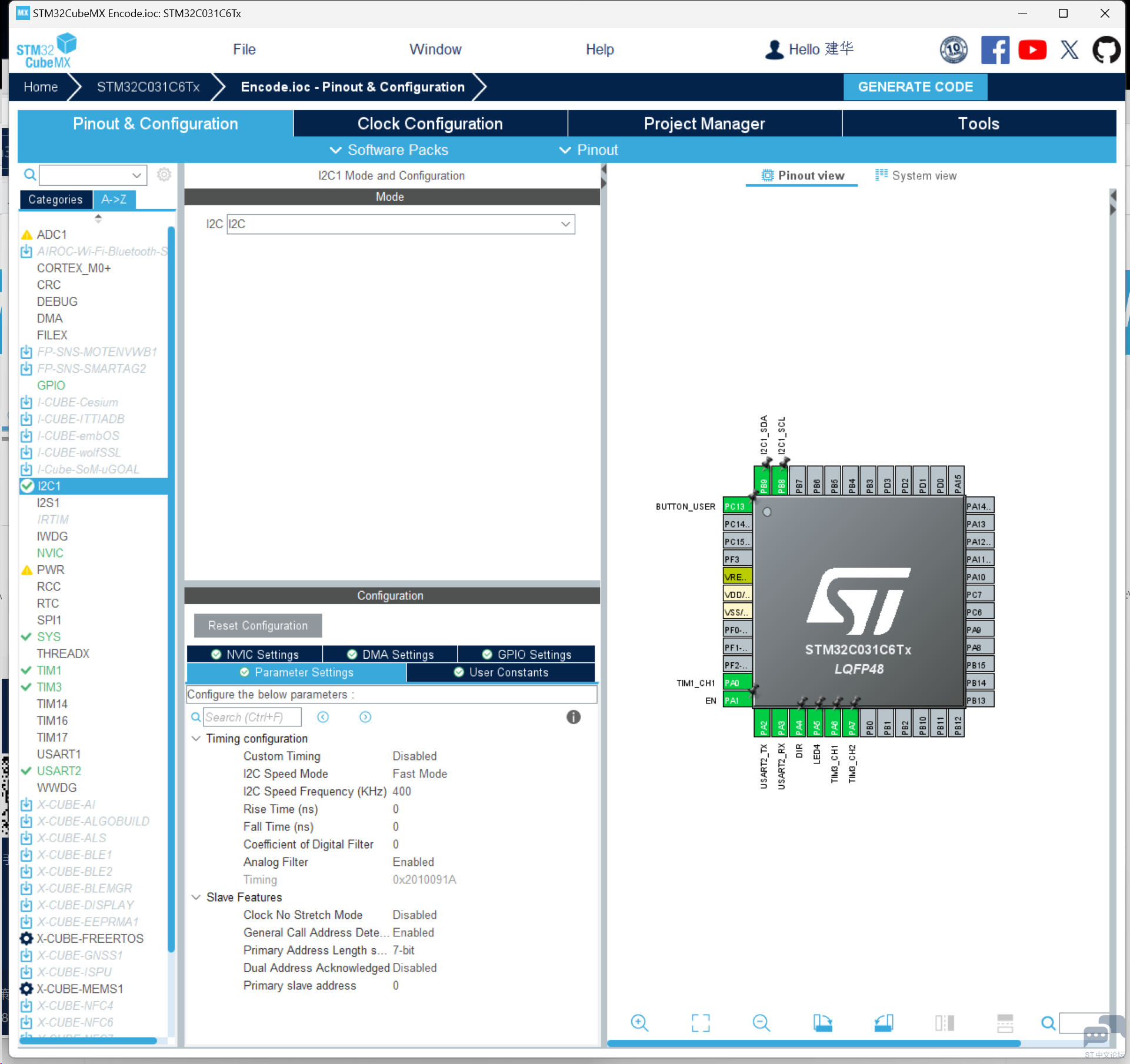Click the parameter search field
Viewport: 1130px width, 1064px height.
coord(252,717)
